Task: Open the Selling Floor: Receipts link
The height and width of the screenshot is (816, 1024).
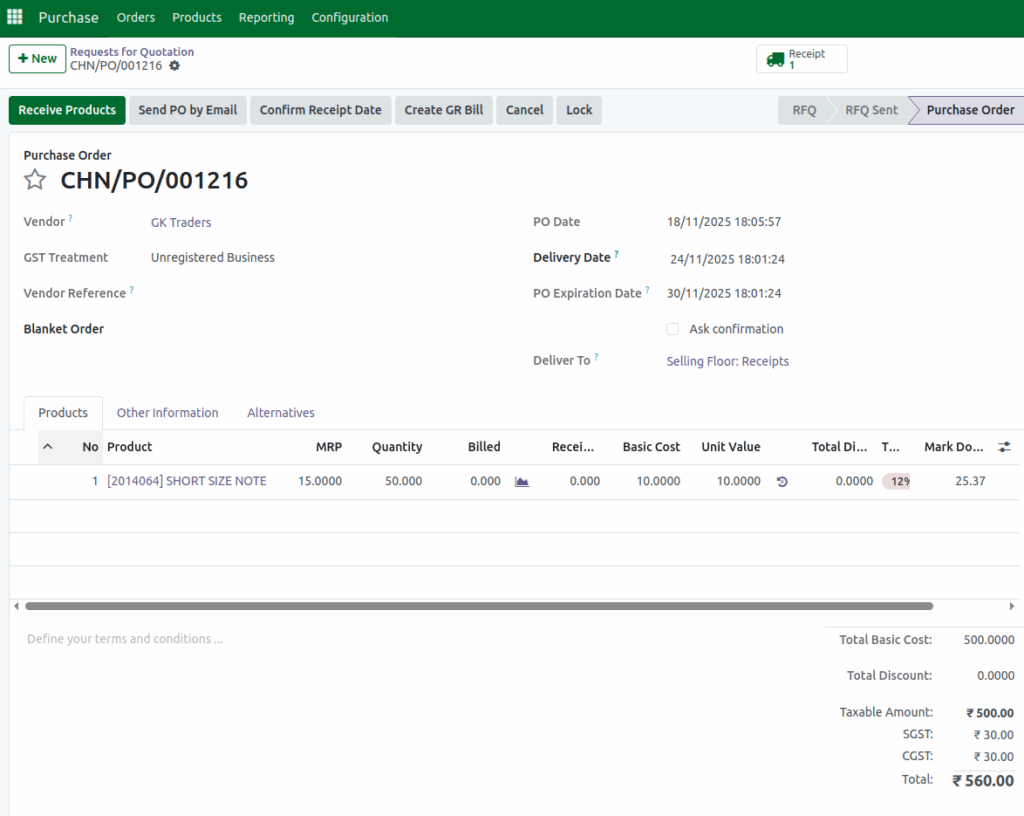Action: [x=727, y=361]
